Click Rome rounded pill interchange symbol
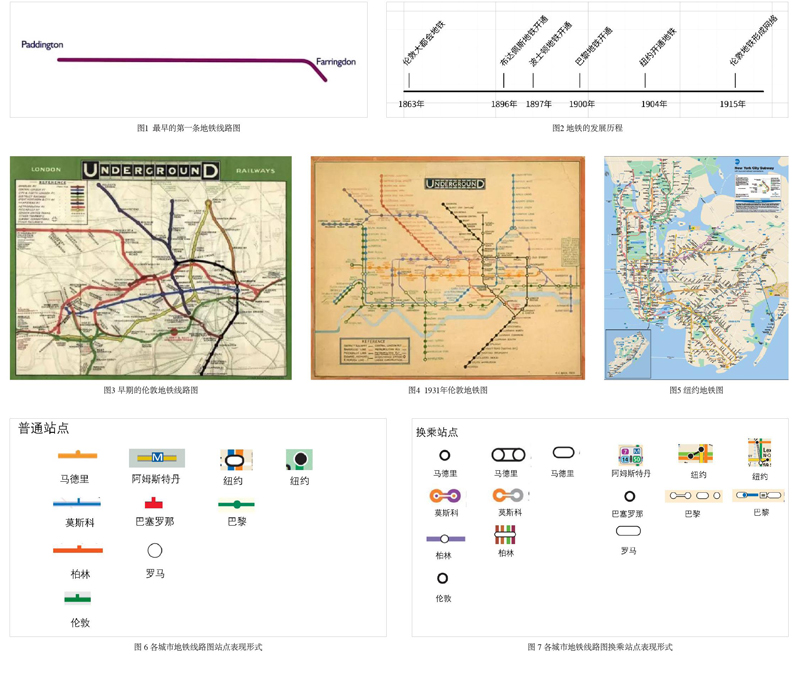800x673 pixels. tap(629, 531)
